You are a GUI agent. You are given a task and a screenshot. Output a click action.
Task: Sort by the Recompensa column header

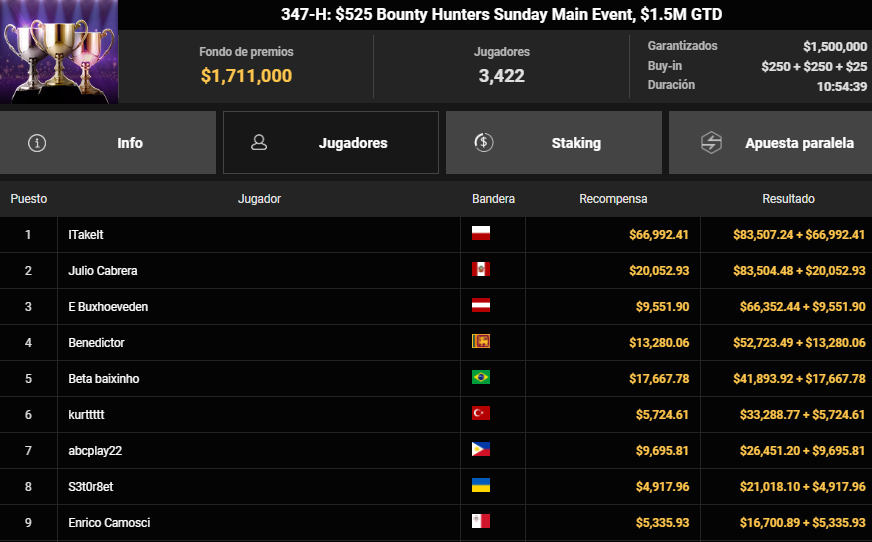coord(613,199)
